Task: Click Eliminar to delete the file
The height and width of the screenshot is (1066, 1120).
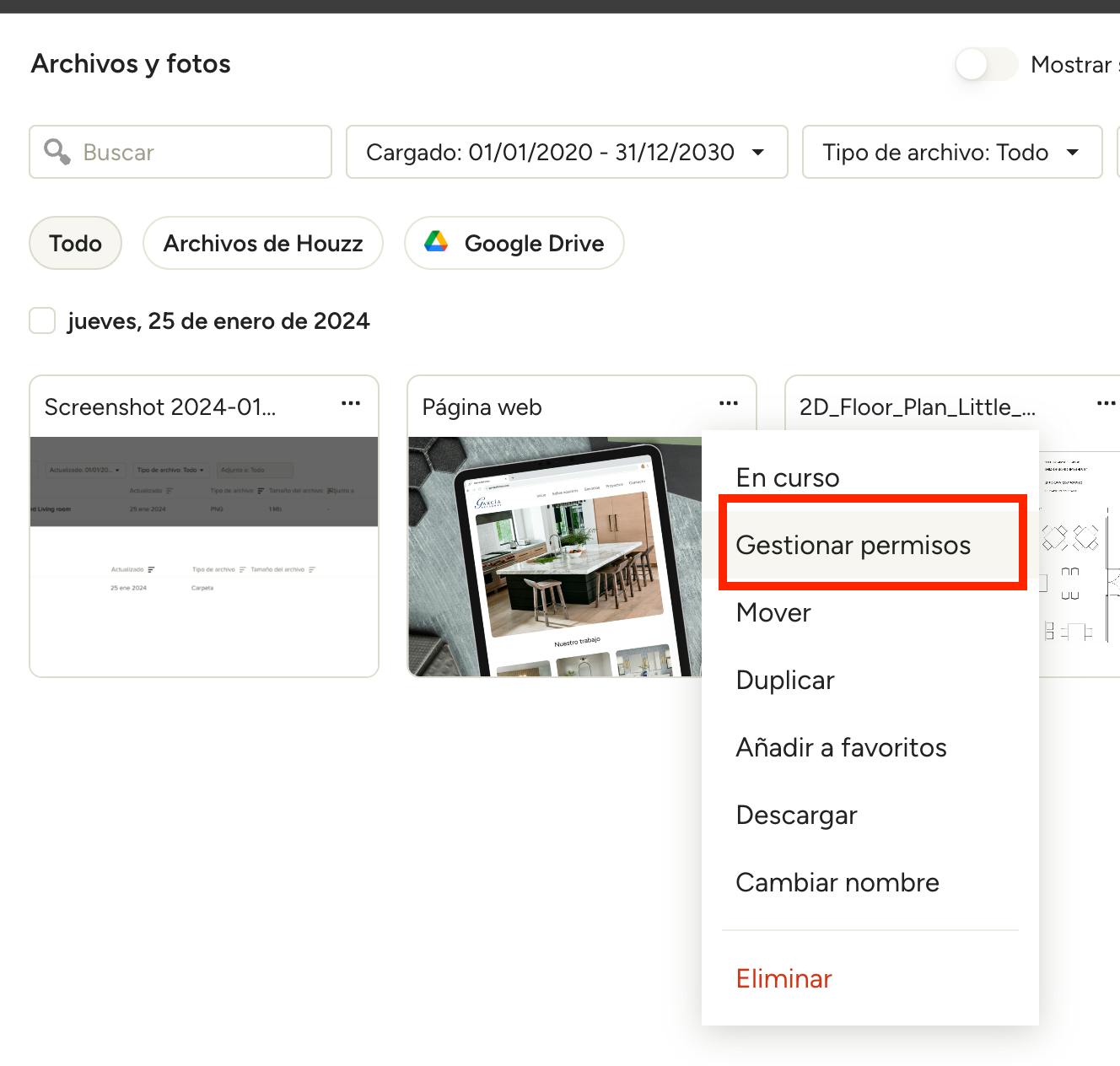Action: tap(783, 978)
